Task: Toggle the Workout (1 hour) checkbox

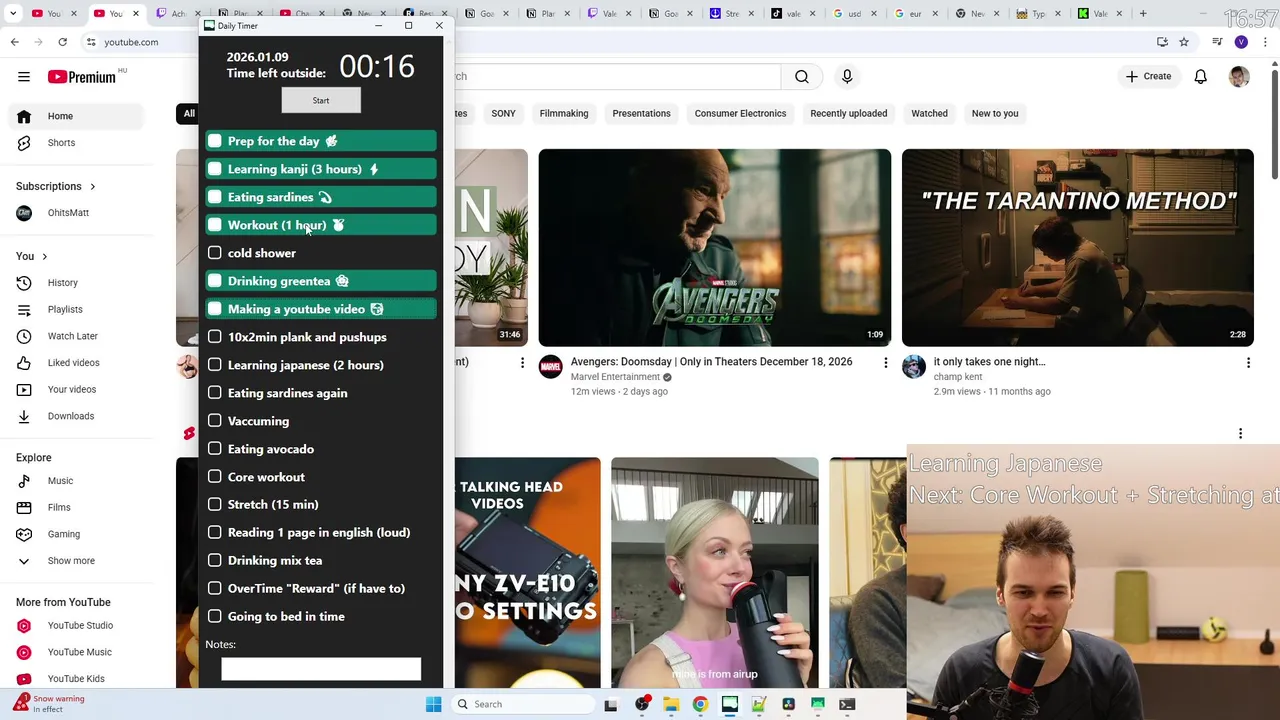Action: tap(214, 225)
